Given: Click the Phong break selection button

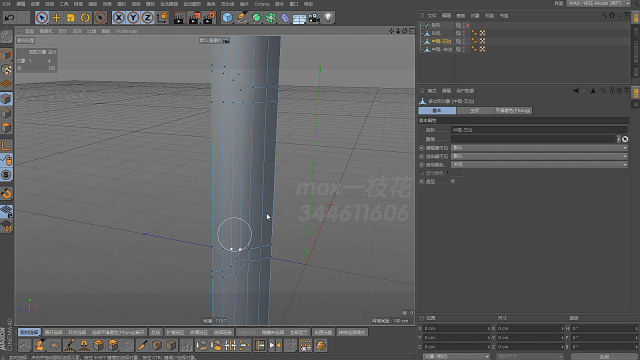Looking at the screenshot, I should click(x=118, y=332).
